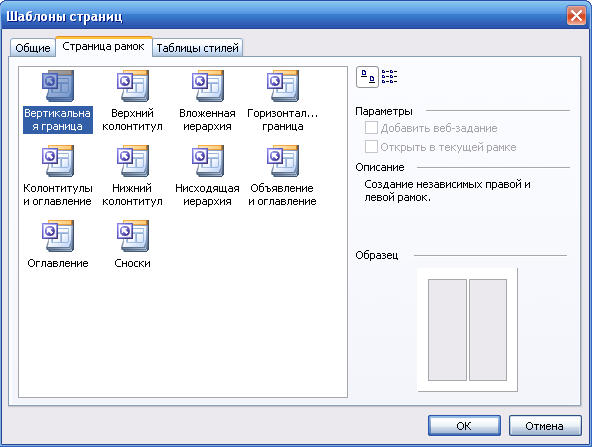Select the Нисходящая иерархия template icon
The image size is (593, 447).
coord(208,160)
